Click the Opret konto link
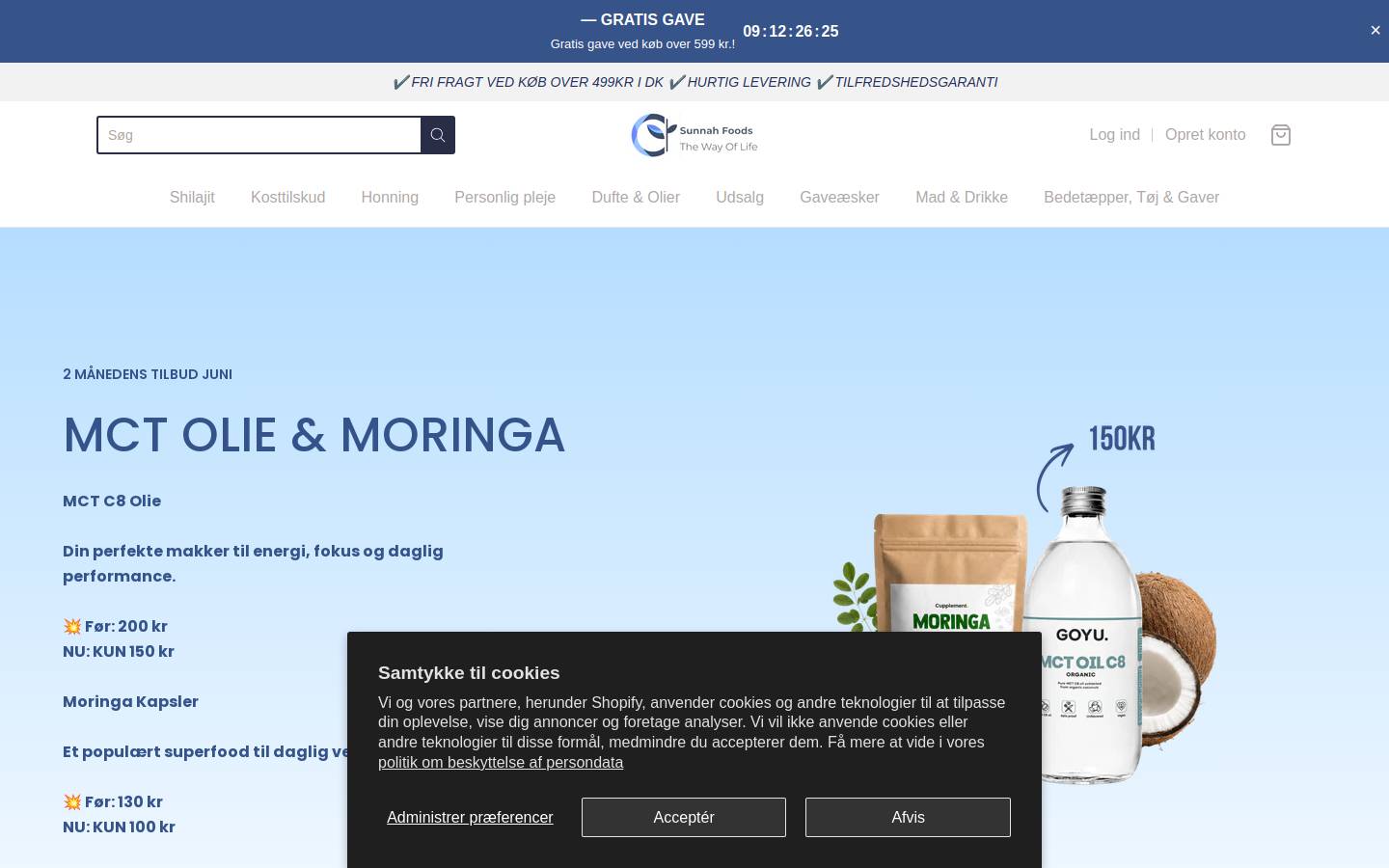The height and width of the screenshot is (868, 1389). coord(1205,135)
